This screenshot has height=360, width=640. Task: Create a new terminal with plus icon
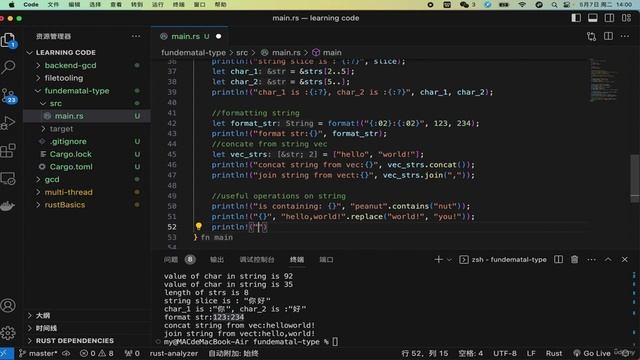pyautogui.click(x=438, y=260)
